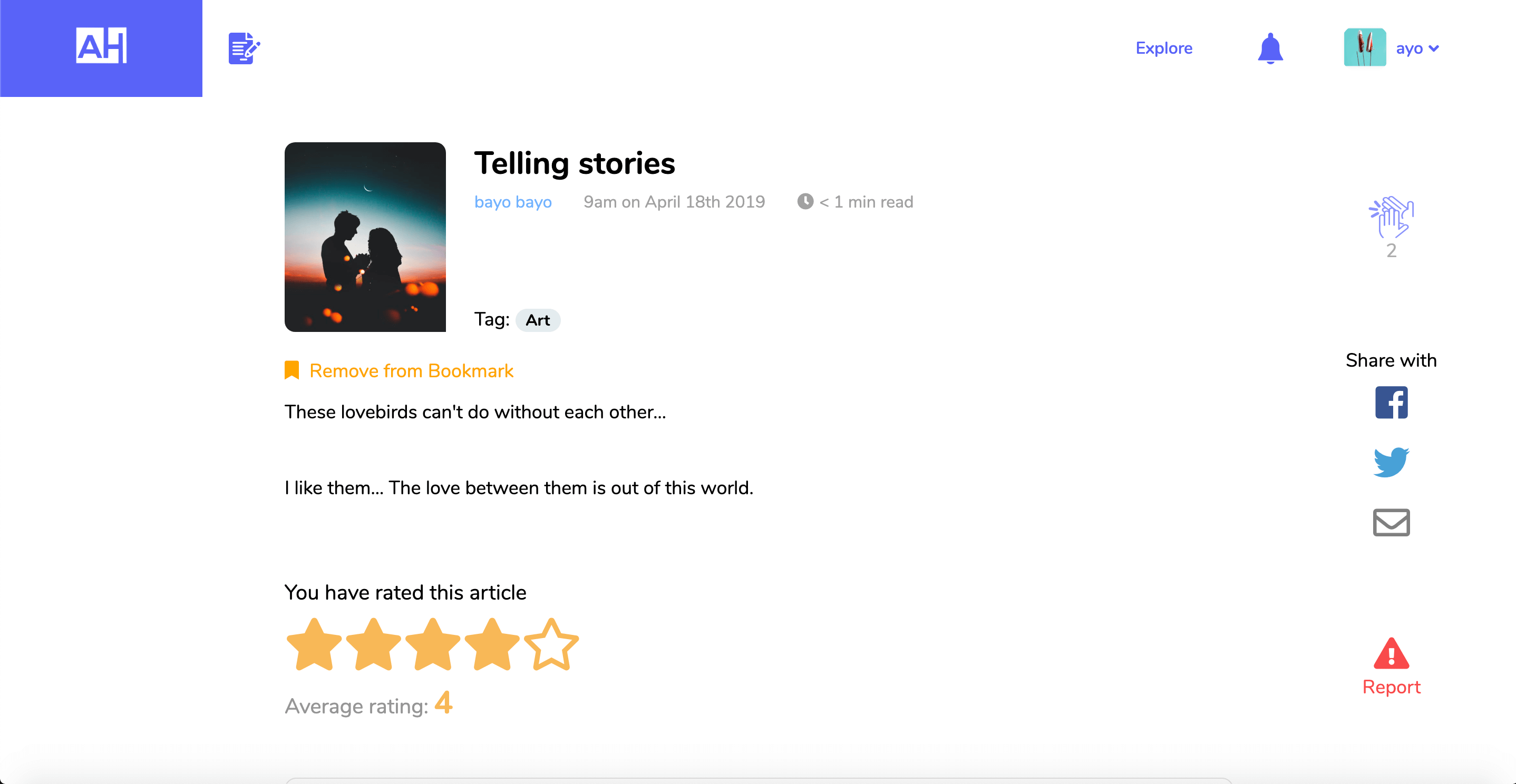Open the write new article icon
Viewport: 1516px width, 784px height.
point(244,48)
